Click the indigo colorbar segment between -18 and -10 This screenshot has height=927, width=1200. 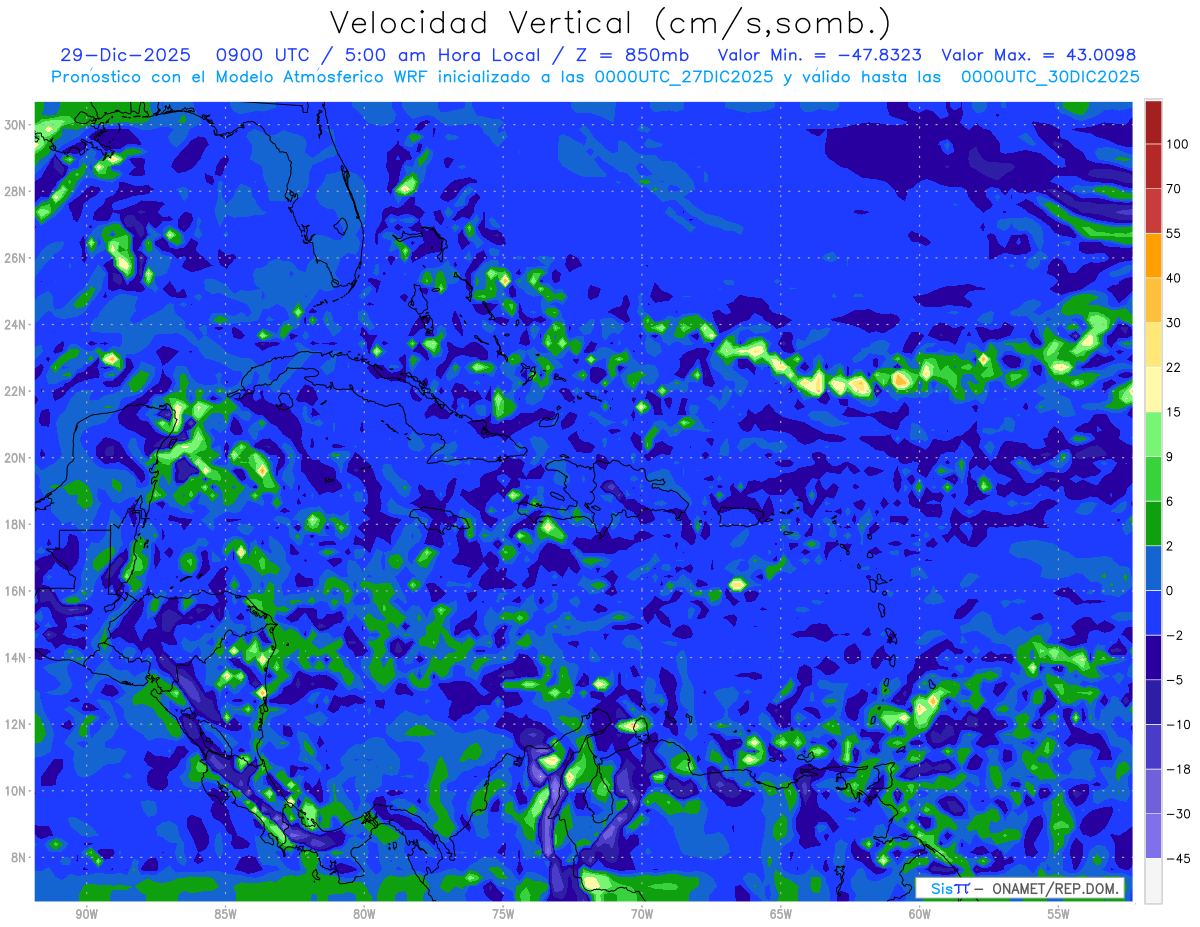click(x=1153, y=746)
